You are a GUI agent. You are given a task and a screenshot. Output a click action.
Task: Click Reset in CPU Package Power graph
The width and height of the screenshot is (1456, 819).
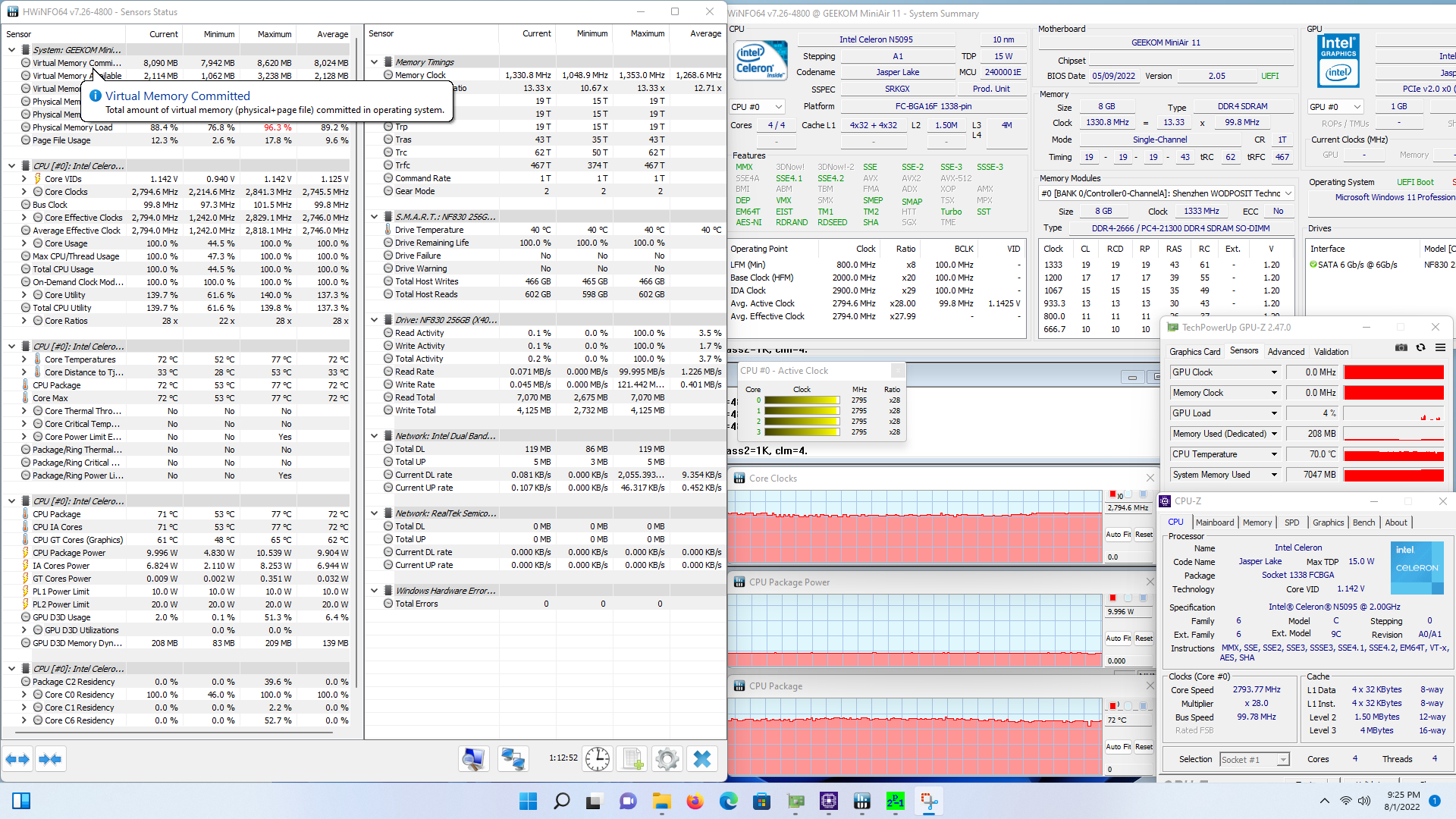tap(1144, 639)
